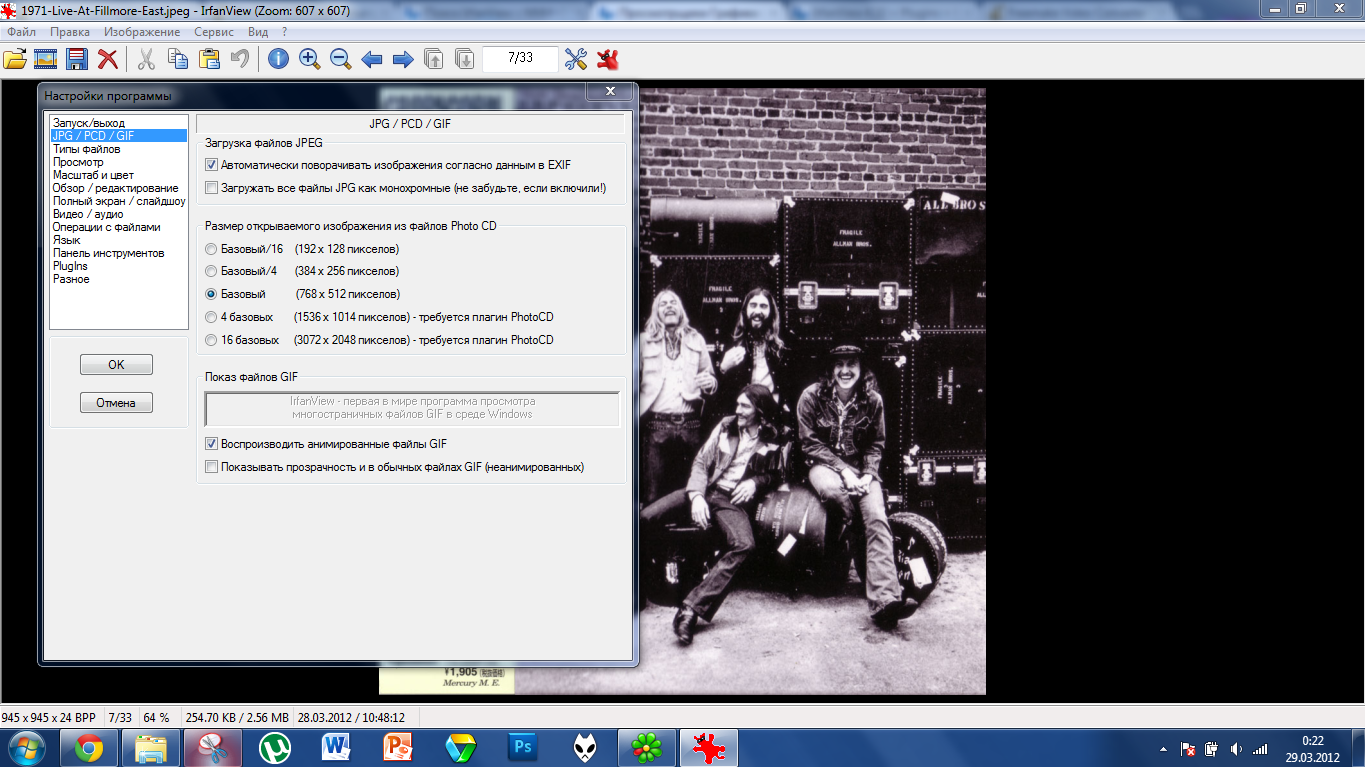1365x767 pixels.
Task: Click the Отмена button
Action: pyautogui.click(x=116, y=403)
